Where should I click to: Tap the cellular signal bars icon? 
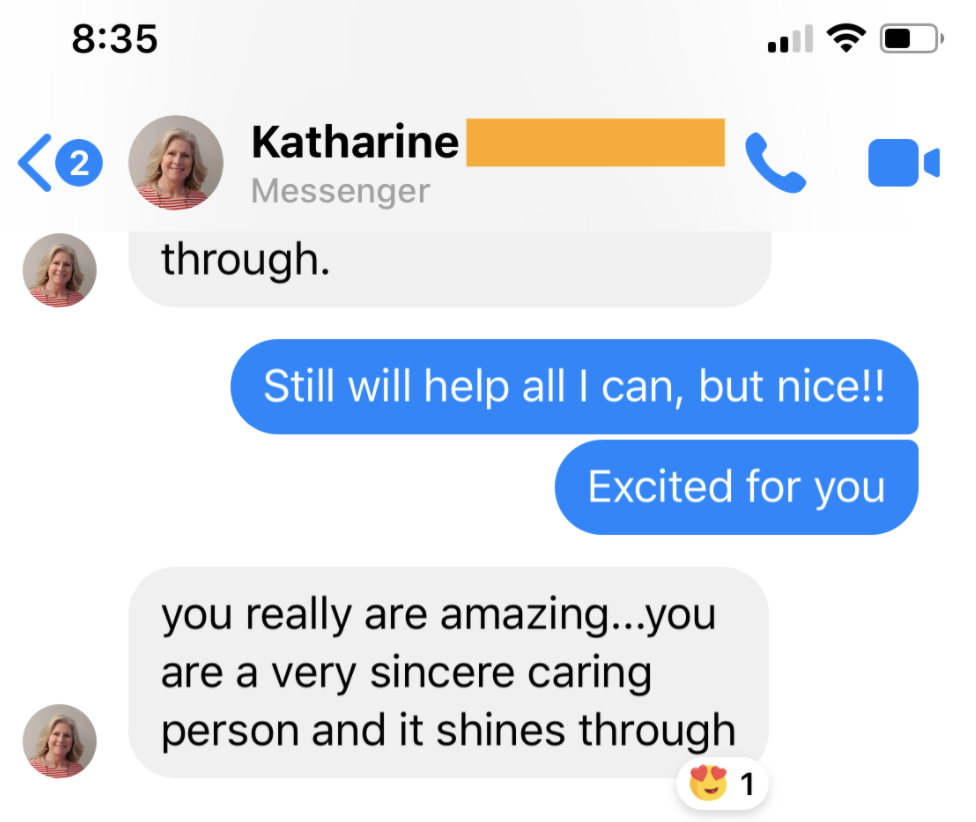pyautogui.click(x=791, y=39)
